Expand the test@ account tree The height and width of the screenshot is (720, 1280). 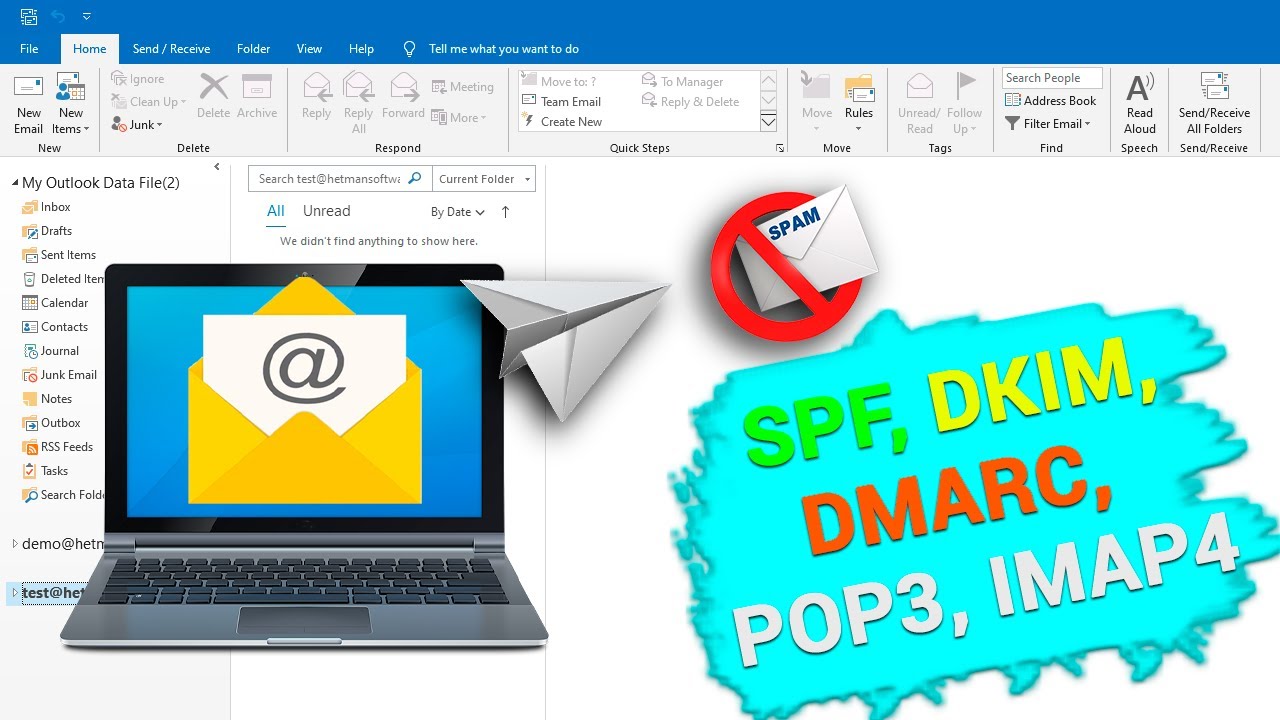click(14, 593)
